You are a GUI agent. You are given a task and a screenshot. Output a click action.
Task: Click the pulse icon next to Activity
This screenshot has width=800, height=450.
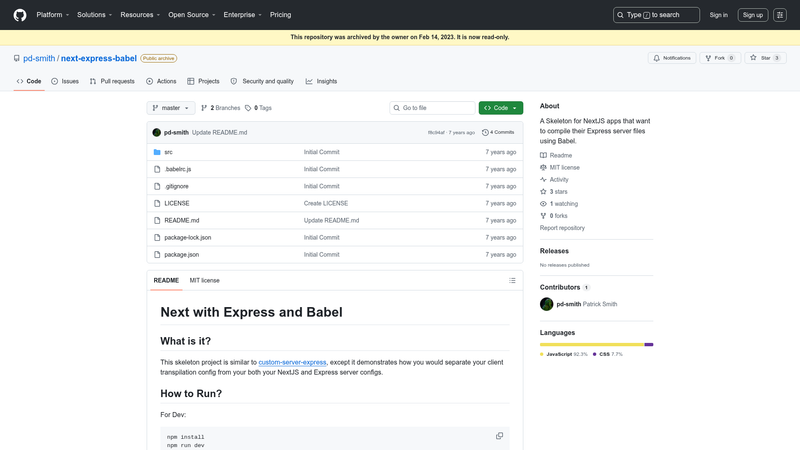tap(543, 180)
